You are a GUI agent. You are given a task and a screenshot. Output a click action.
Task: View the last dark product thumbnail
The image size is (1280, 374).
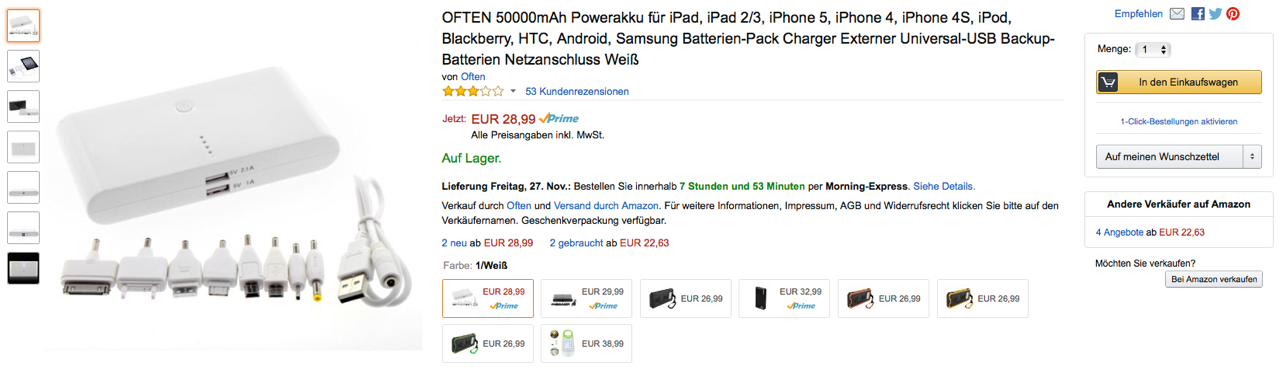tap(24, 268)
